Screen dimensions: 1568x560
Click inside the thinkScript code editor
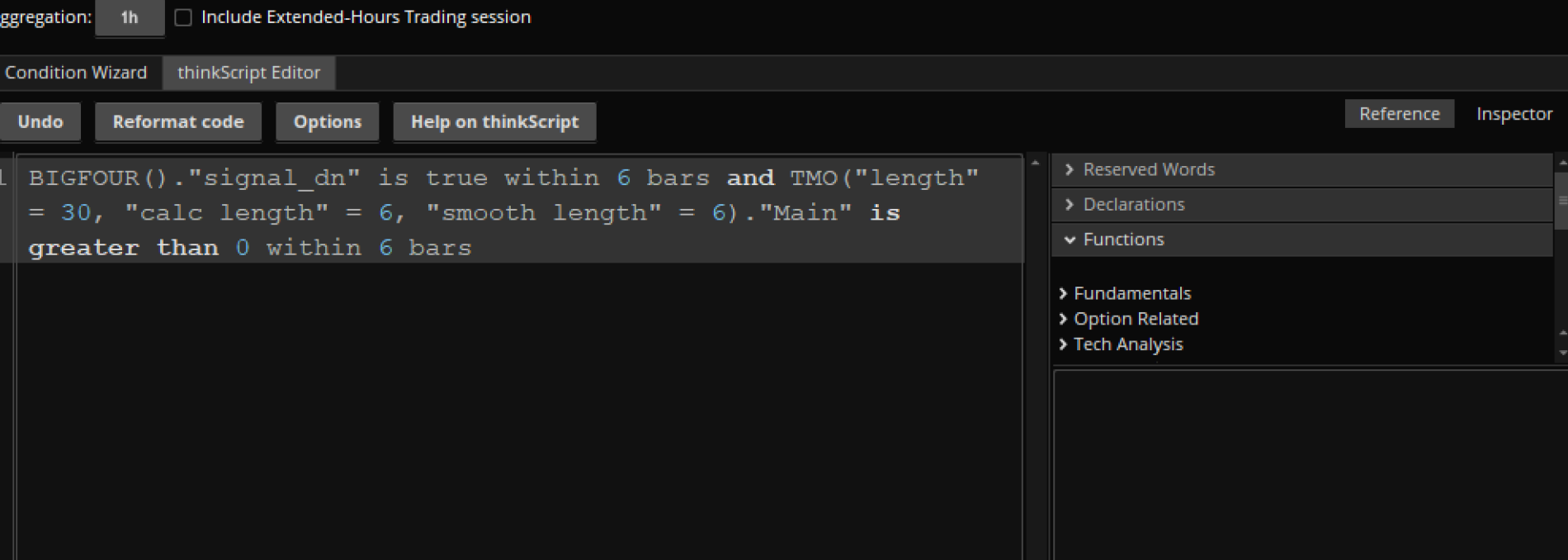coord(518,396)
